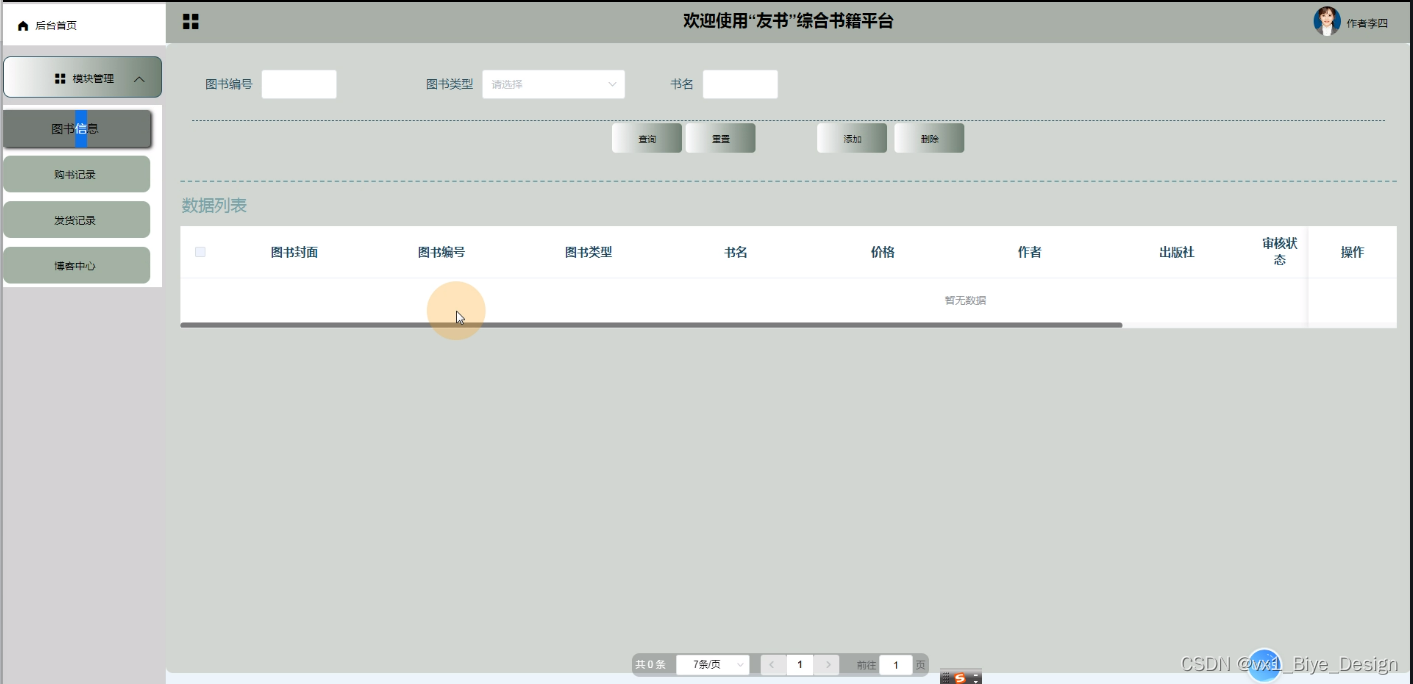Click the 重置 button

point(721,139)
